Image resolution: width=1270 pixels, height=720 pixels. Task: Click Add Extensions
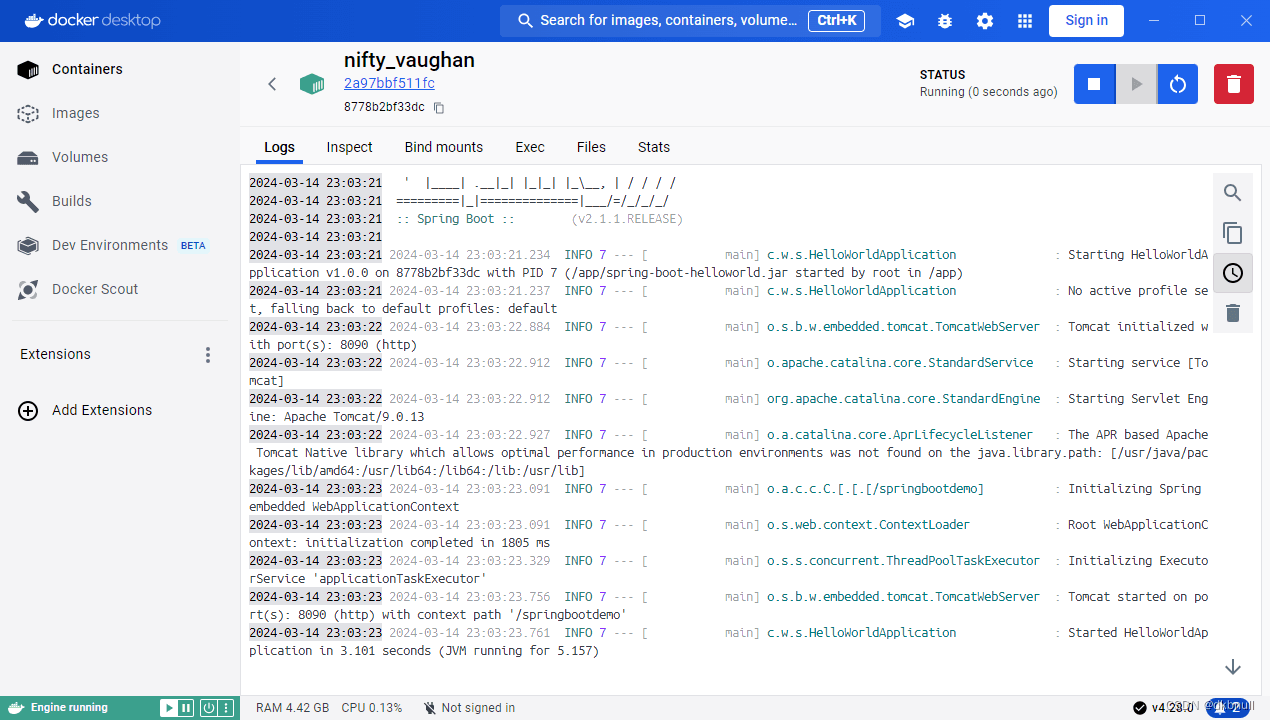[x=102, y=410]
